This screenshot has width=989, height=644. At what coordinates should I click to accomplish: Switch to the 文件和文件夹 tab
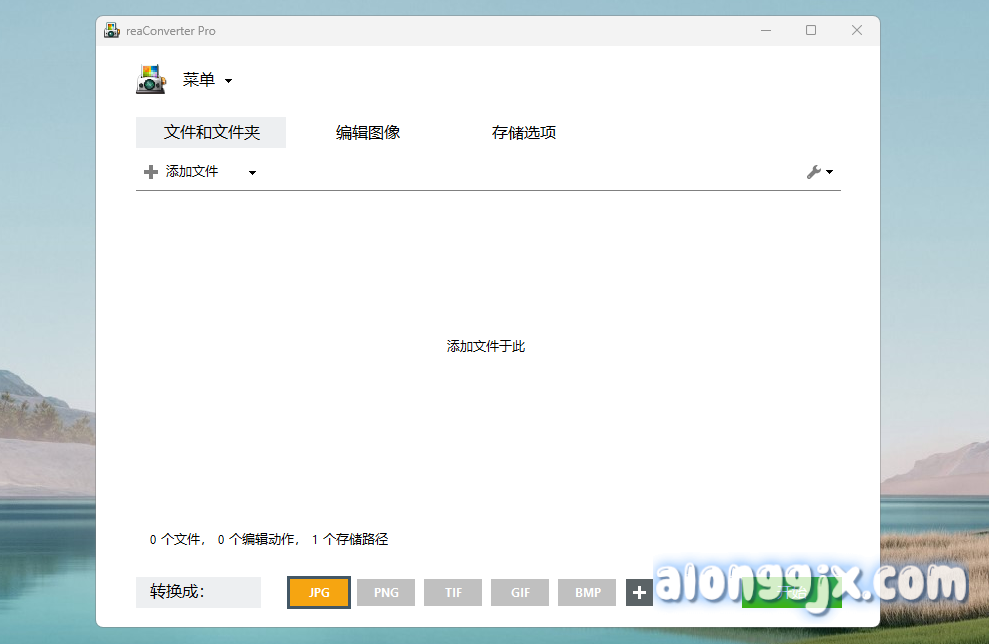pos(211,133)
